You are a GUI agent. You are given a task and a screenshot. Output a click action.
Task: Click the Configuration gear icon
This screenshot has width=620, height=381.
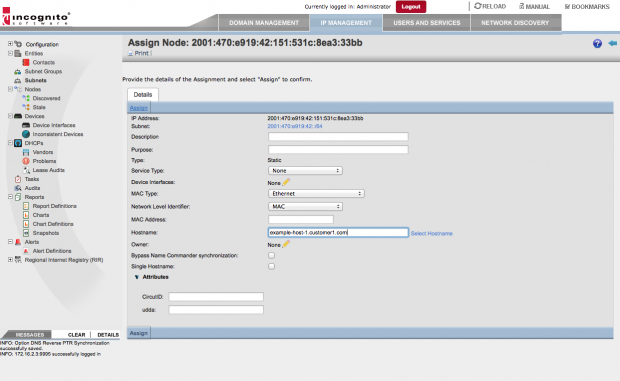18,44
